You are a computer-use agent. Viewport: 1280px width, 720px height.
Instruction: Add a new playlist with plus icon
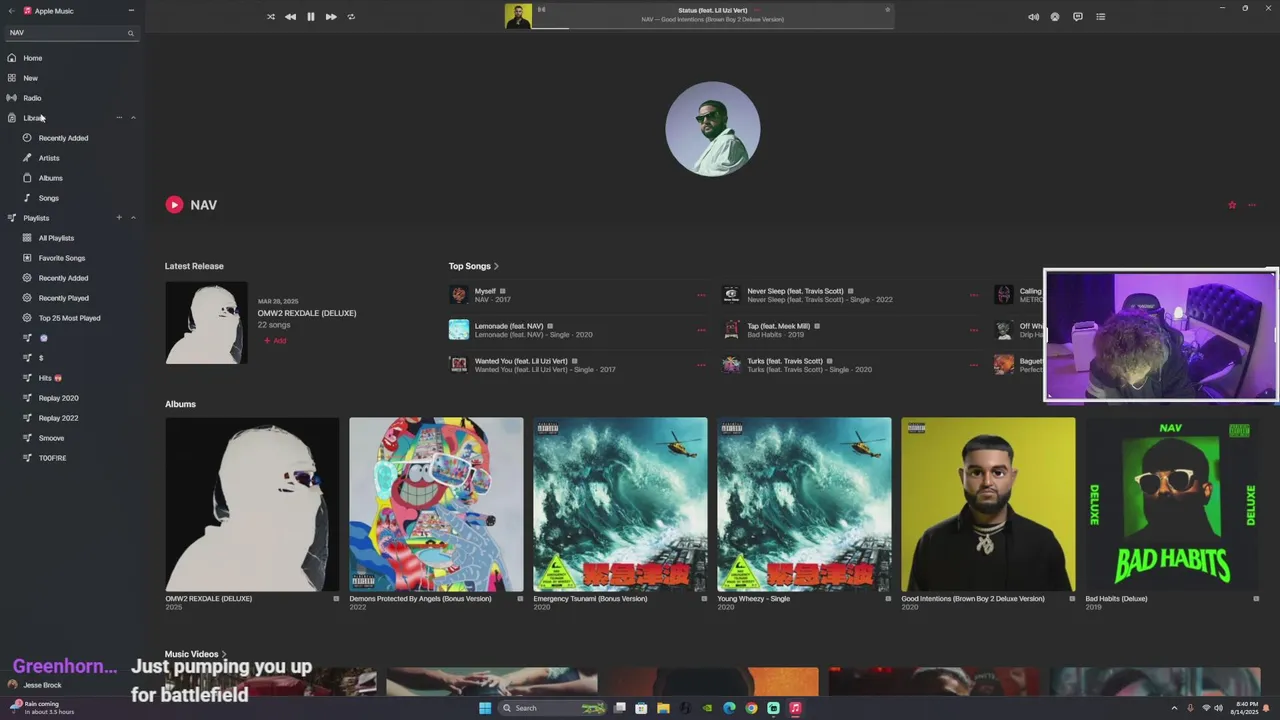[119, 218]
